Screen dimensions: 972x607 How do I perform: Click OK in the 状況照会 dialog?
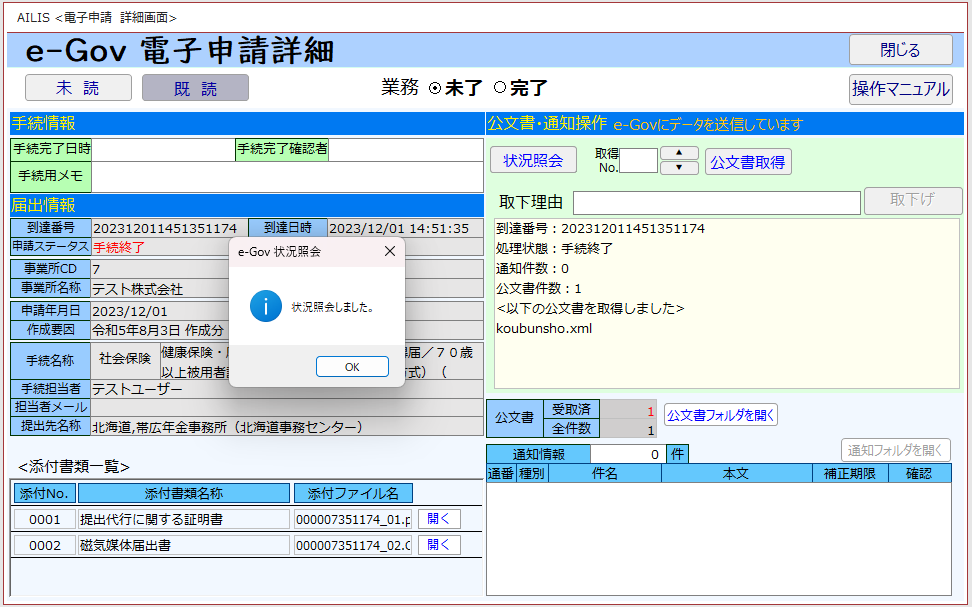click(352, 367)
